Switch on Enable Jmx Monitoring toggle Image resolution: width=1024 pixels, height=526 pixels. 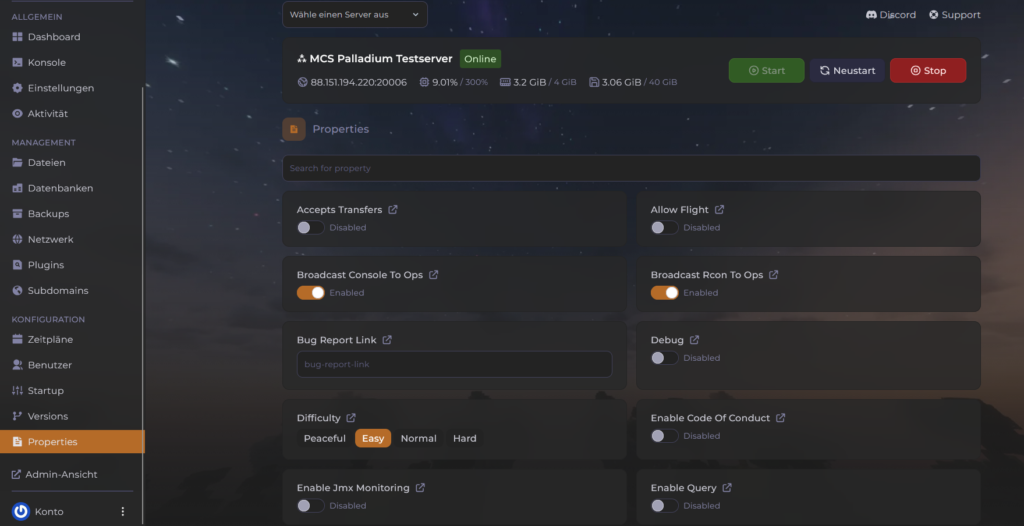(310, 506)
